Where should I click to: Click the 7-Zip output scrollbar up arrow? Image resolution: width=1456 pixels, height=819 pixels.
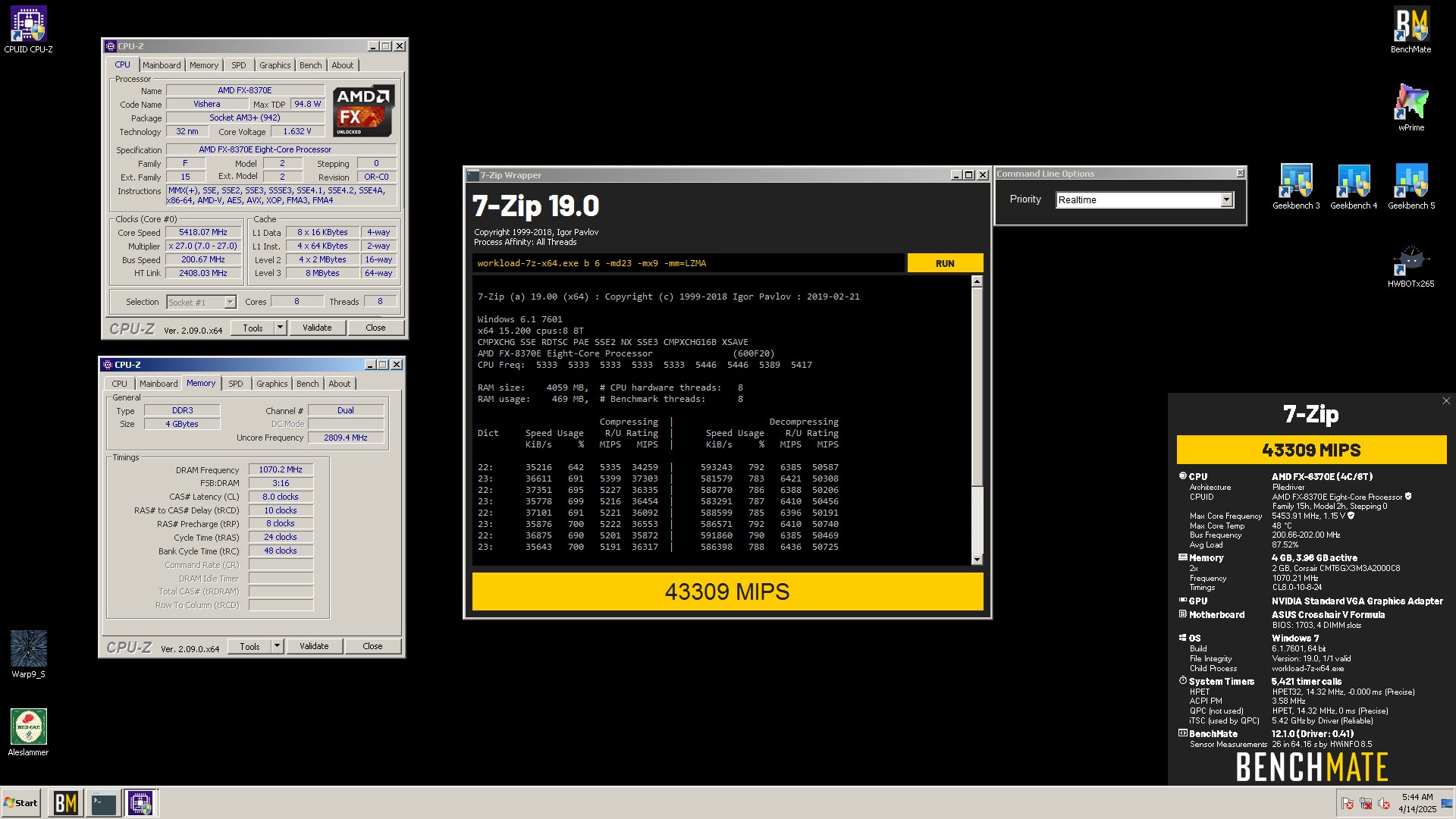coord(977,281)
